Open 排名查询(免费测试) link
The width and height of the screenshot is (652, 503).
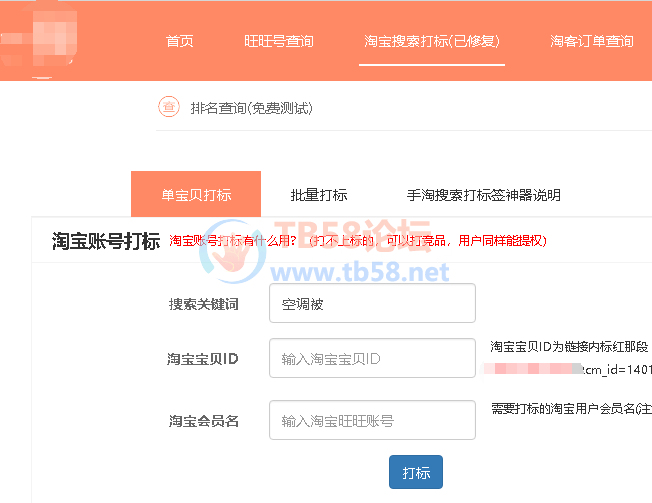251,108
